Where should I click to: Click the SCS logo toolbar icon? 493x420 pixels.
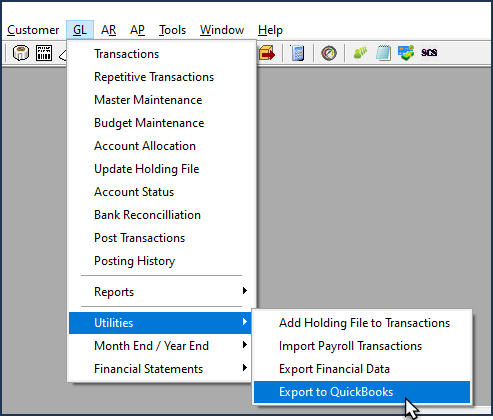tap(429, 53)
